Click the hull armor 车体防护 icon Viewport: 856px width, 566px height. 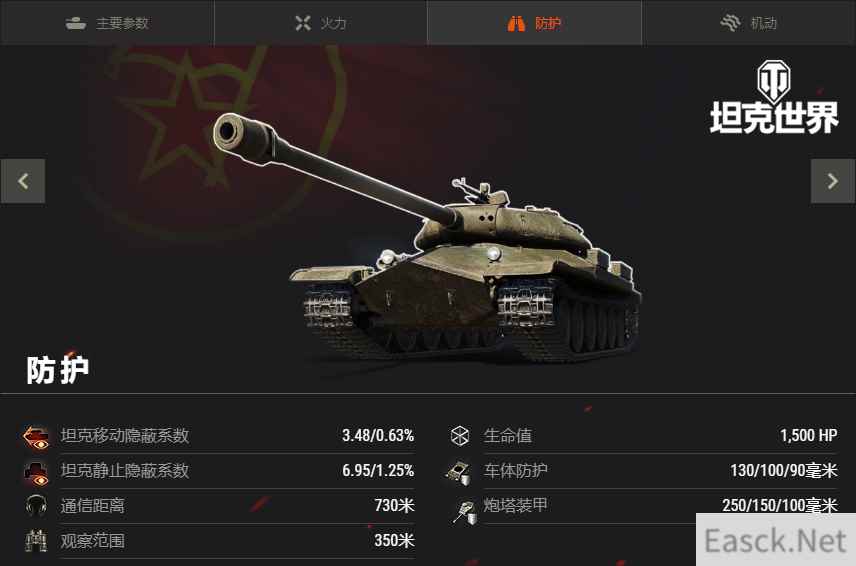coord(459,473)
